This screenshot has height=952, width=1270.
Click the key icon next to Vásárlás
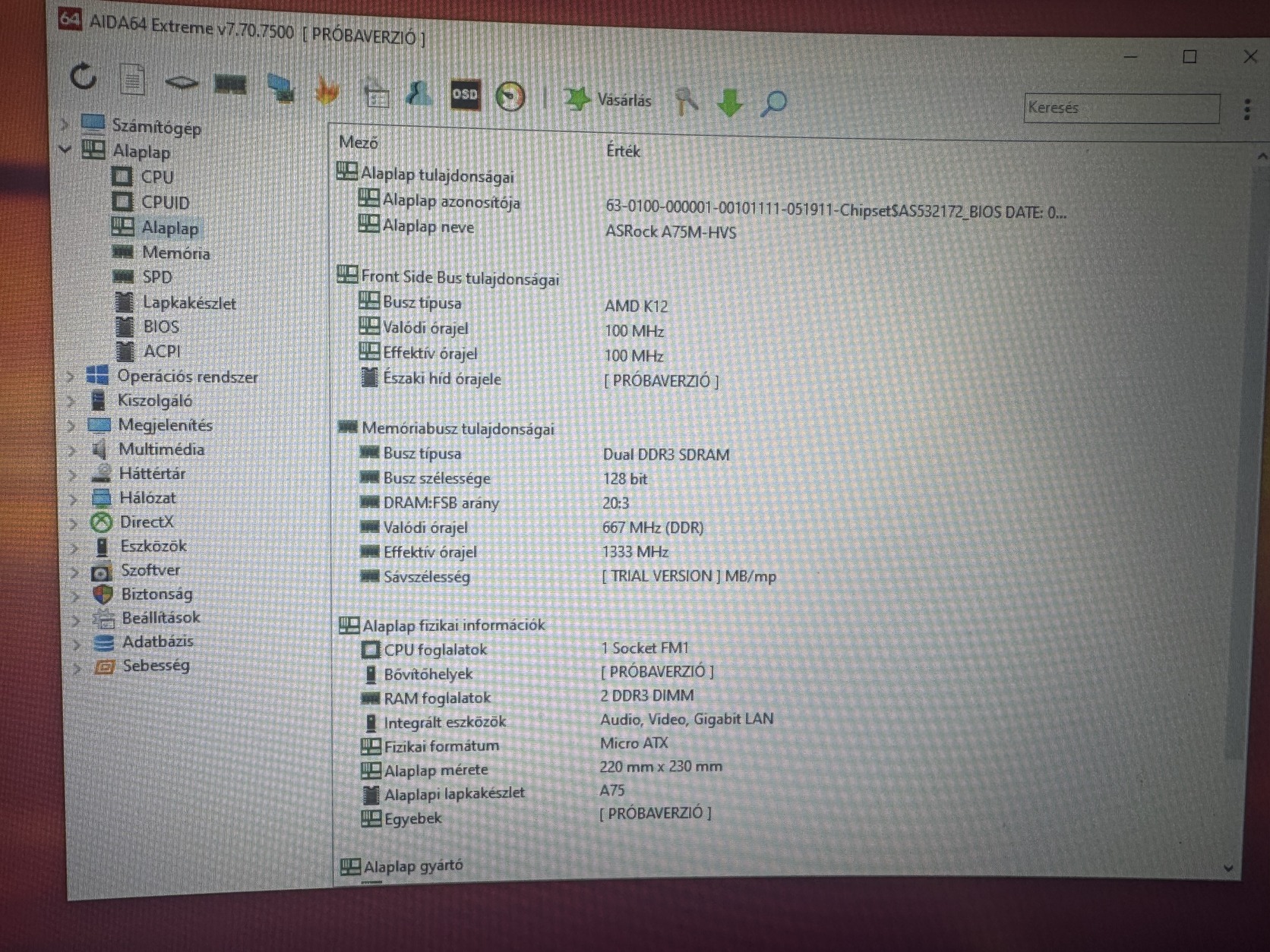687,101
